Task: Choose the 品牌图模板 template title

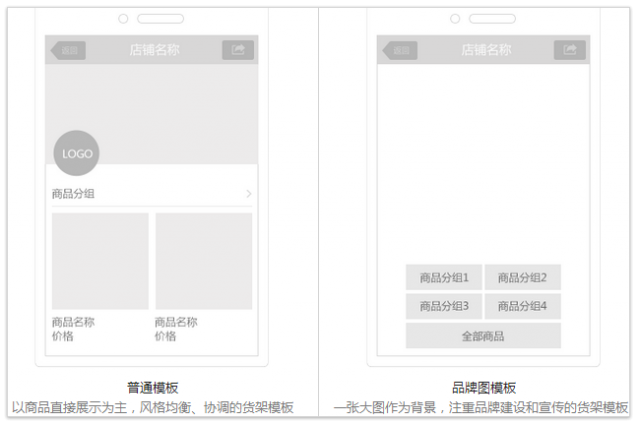Action: coord(485,388)
